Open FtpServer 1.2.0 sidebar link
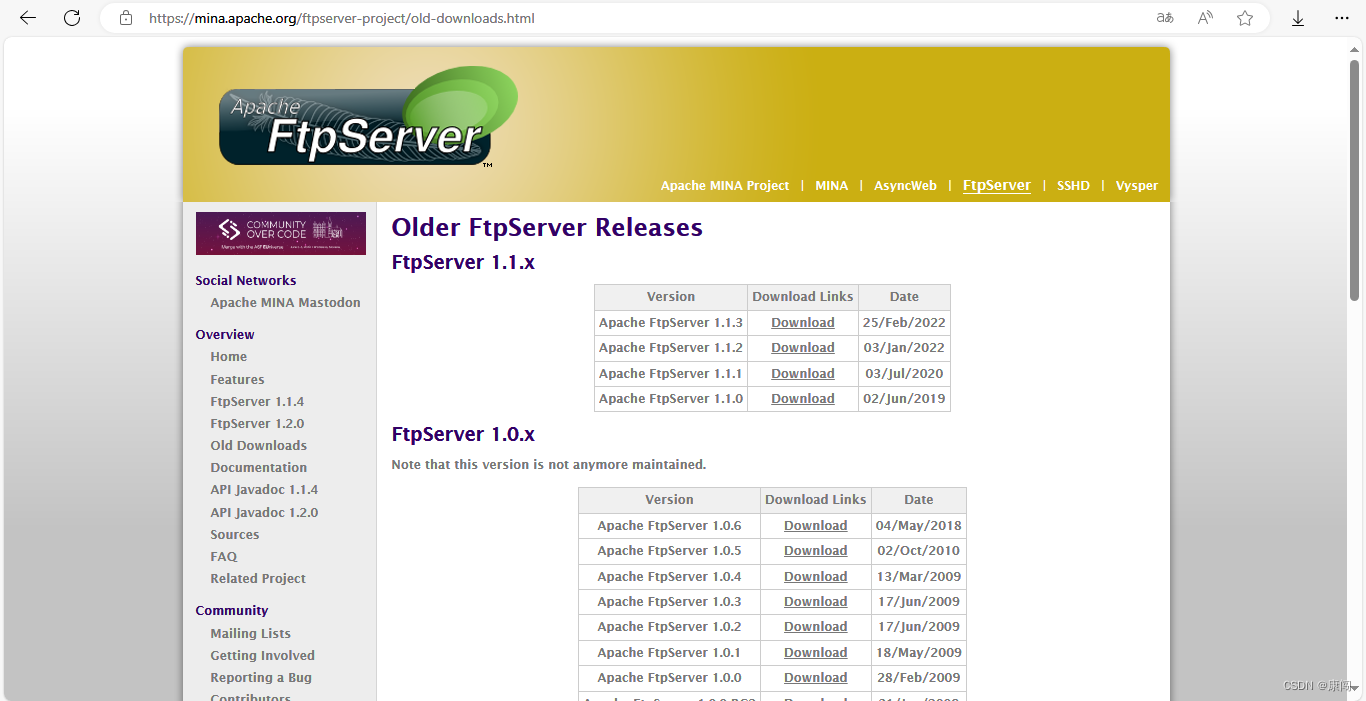The width and height of the screenshot is (1366, 701). [x=257, y=423]
